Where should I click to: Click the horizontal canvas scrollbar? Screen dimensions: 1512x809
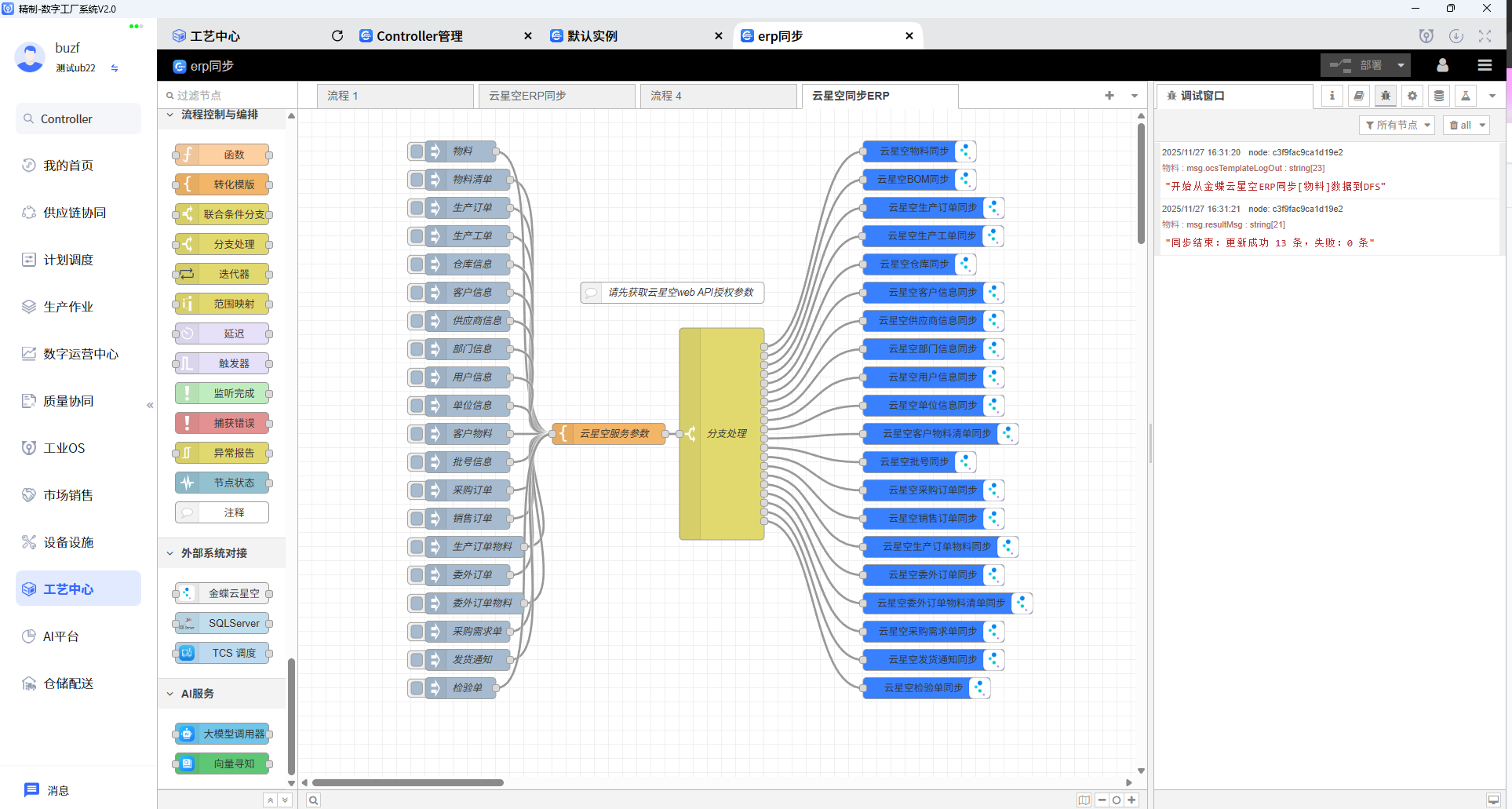point(408,782)
